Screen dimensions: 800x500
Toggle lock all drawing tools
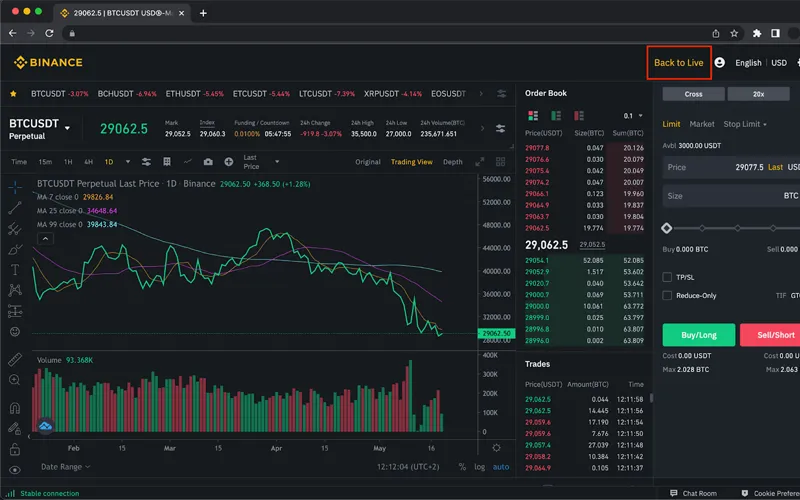(x=15, y=449)
